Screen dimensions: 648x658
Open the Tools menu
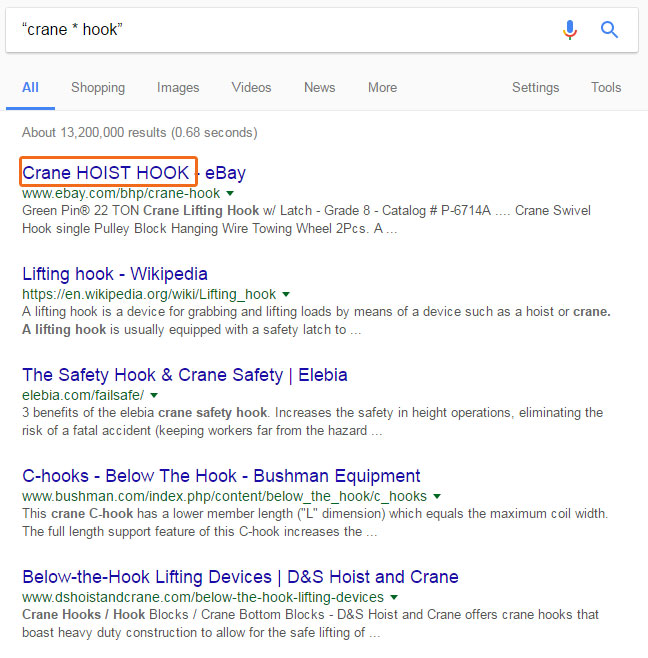[606, 87]
